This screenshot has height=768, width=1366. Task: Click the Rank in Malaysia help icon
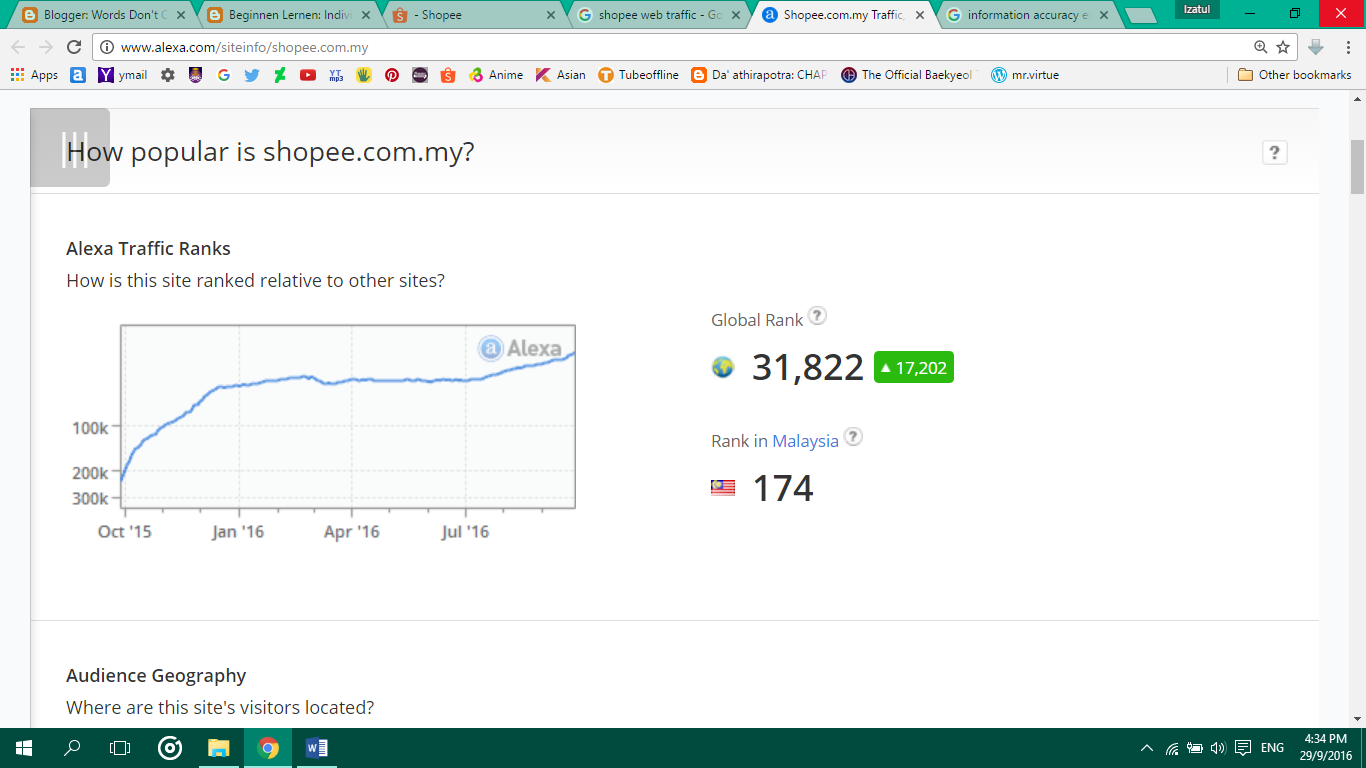853,437
